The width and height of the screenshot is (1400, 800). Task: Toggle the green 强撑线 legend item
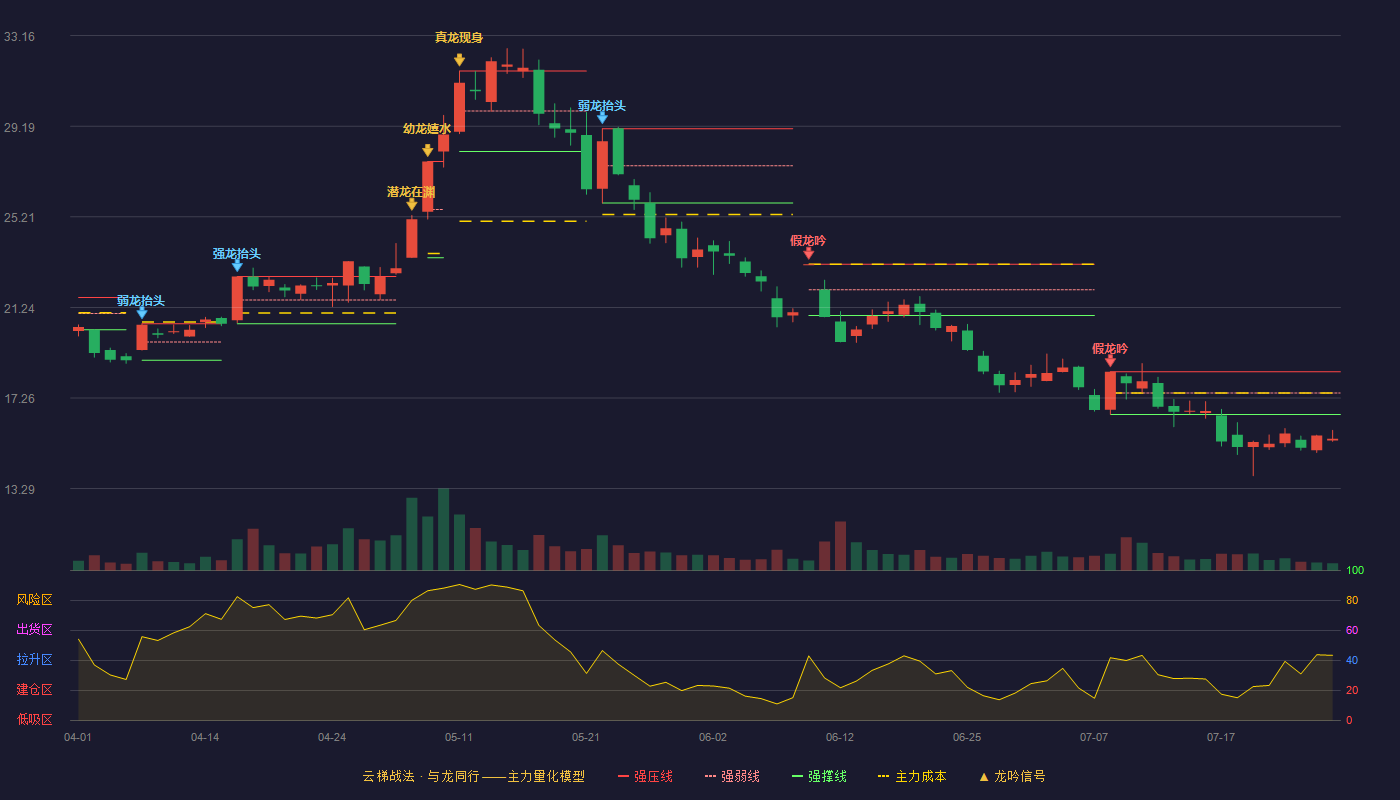tap(819, 776)
